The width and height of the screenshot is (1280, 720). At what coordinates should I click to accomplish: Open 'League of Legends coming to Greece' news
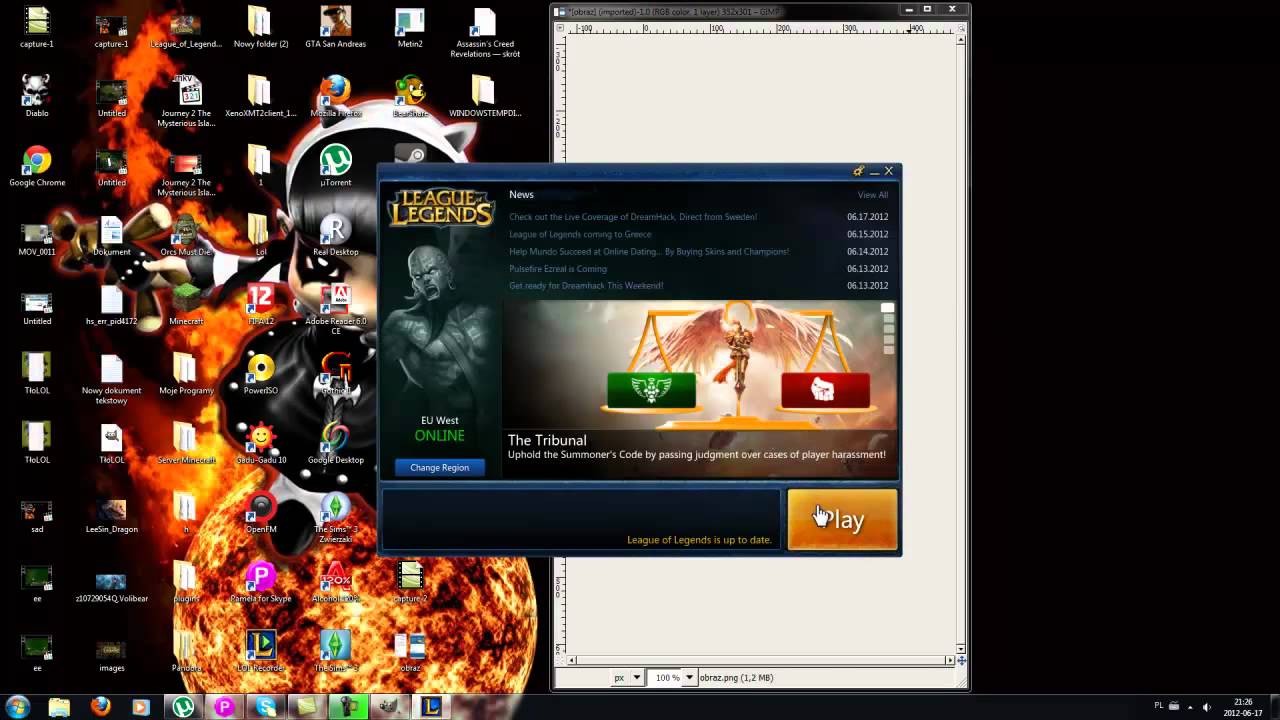580,234
